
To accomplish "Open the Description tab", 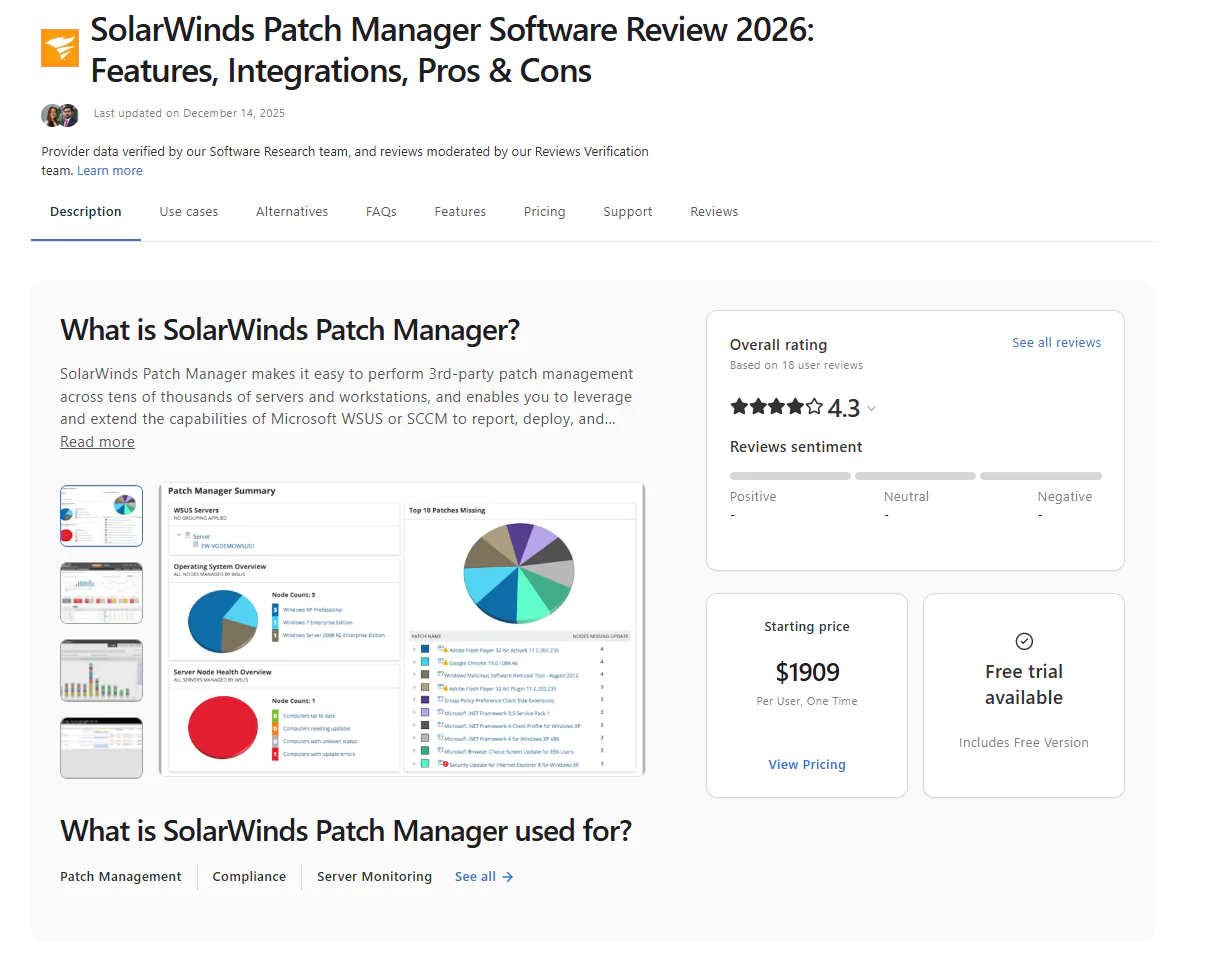I will click(86, 212).
